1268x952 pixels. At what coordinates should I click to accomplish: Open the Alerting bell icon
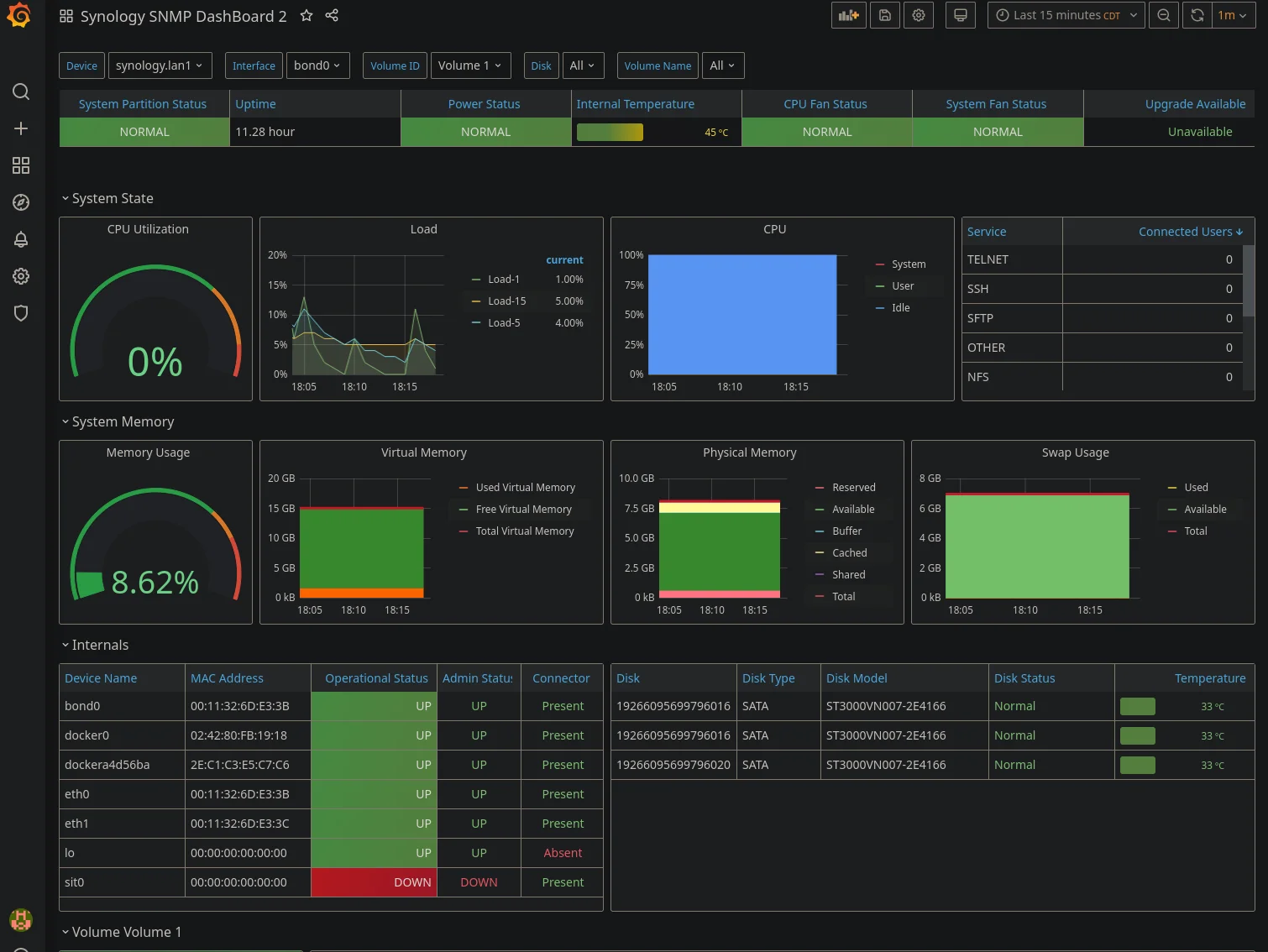[x=21, y=239]
